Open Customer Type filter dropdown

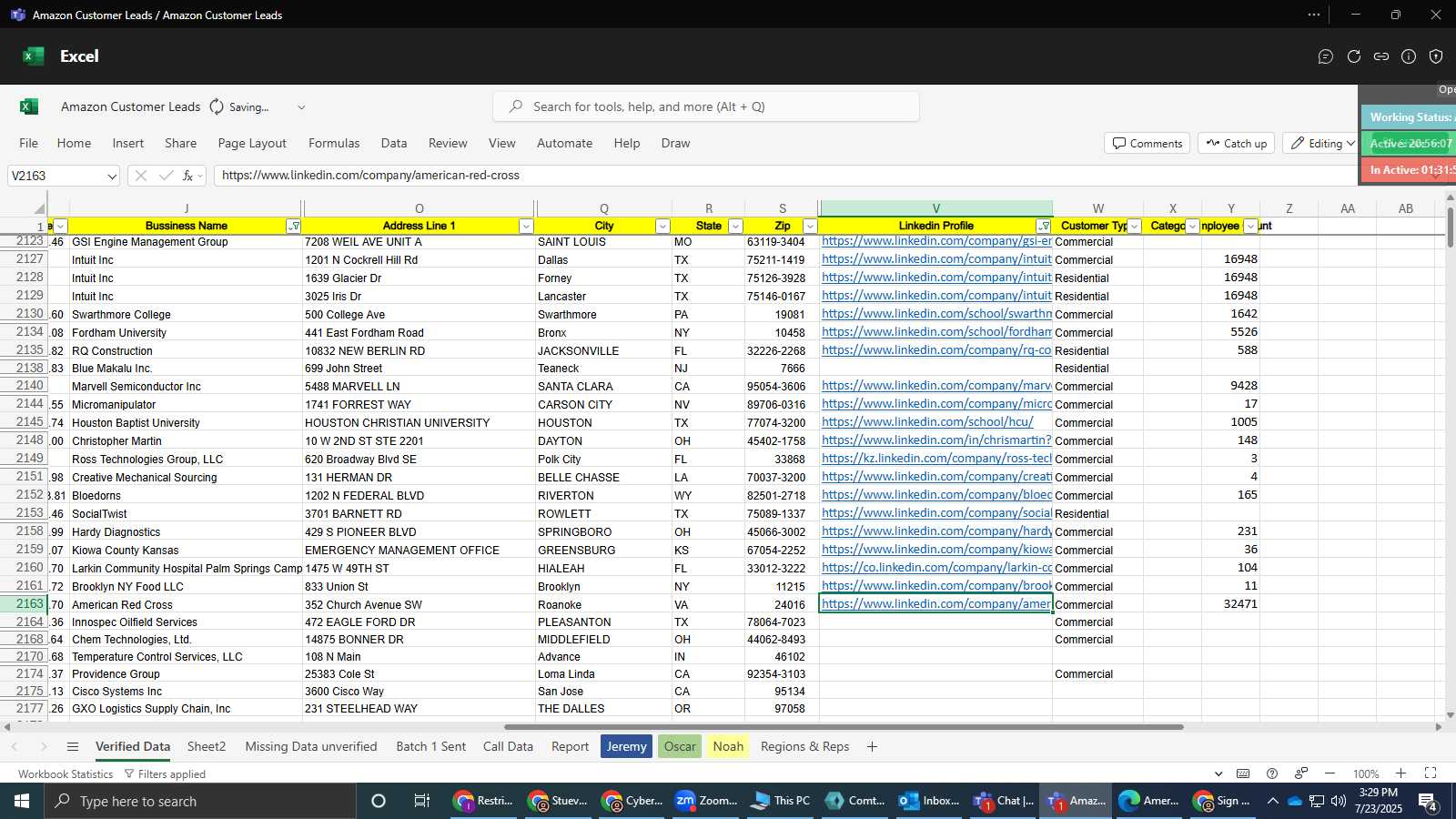[x=1134, y=227]
